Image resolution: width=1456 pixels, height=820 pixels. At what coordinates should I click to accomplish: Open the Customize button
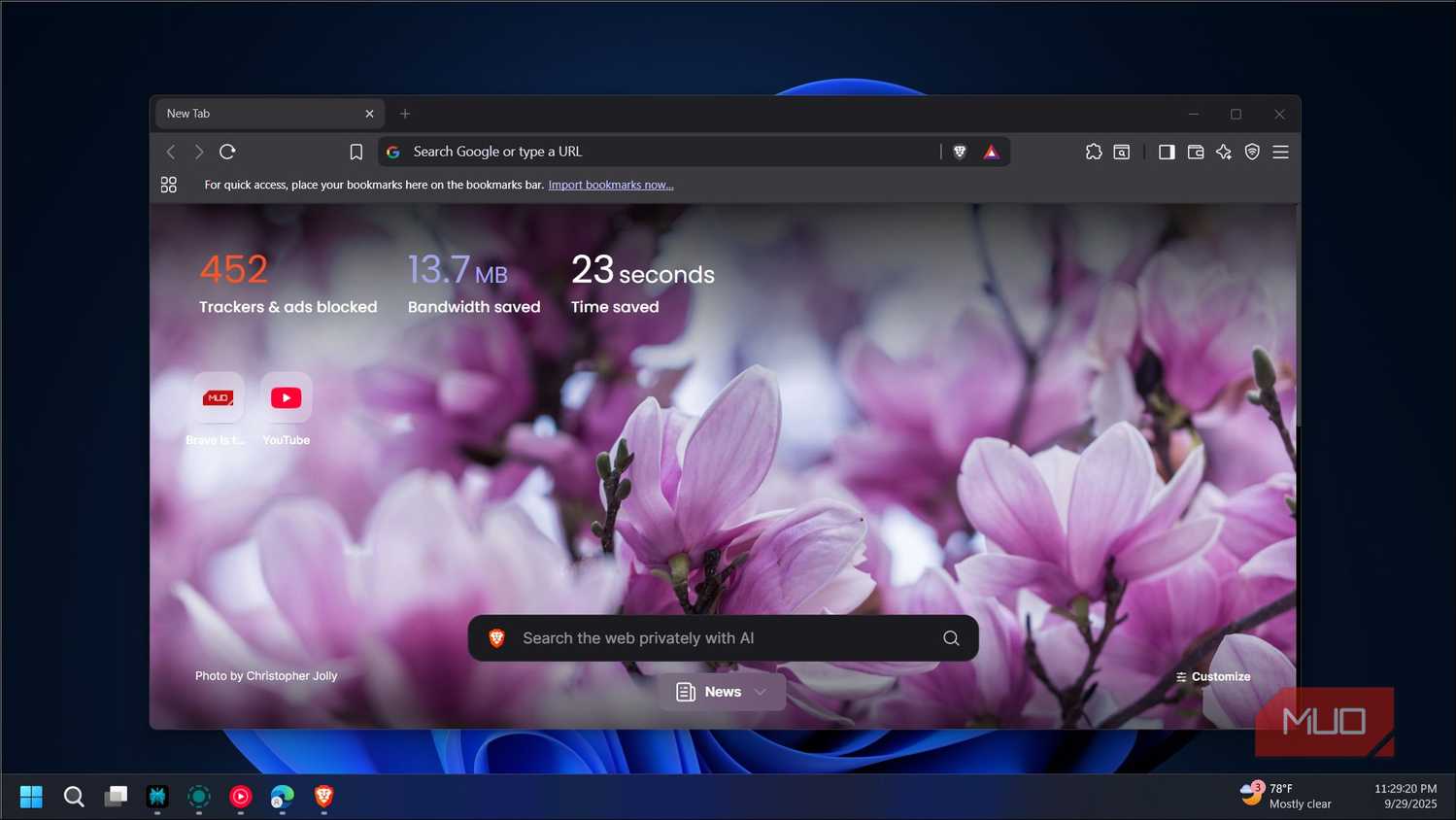pyautogui.click(x=1213, y=676)
